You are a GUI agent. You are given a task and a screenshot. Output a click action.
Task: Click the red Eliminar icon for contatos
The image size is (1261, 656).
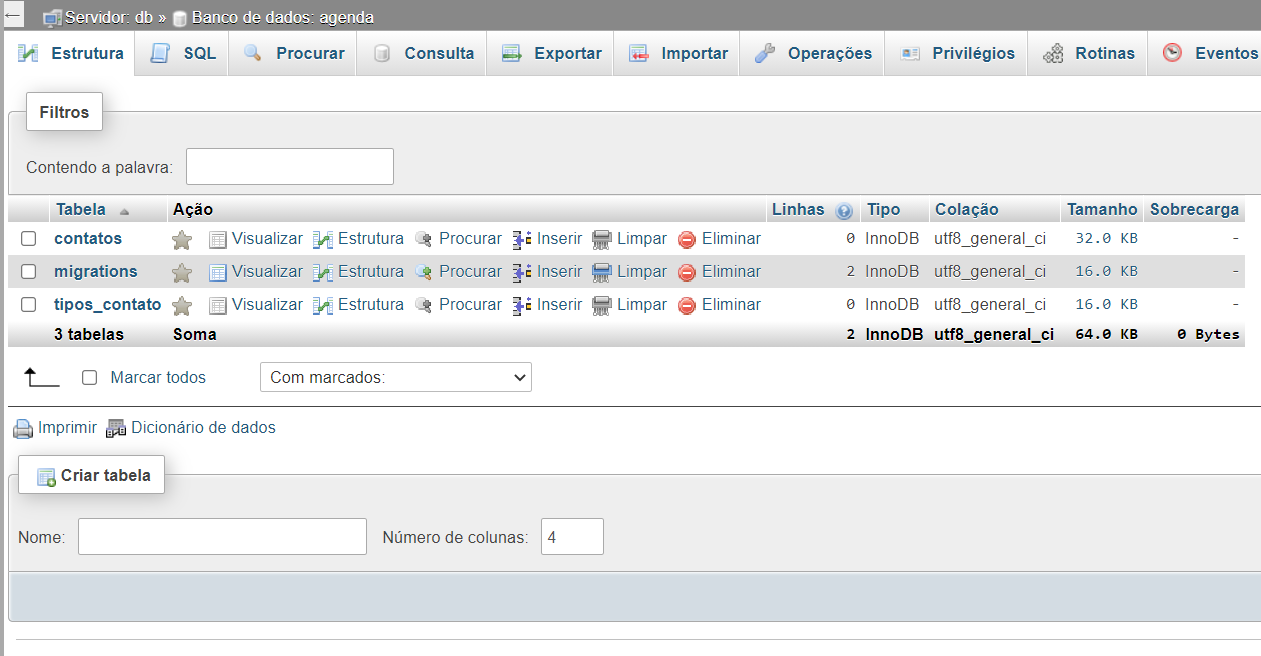687,240
